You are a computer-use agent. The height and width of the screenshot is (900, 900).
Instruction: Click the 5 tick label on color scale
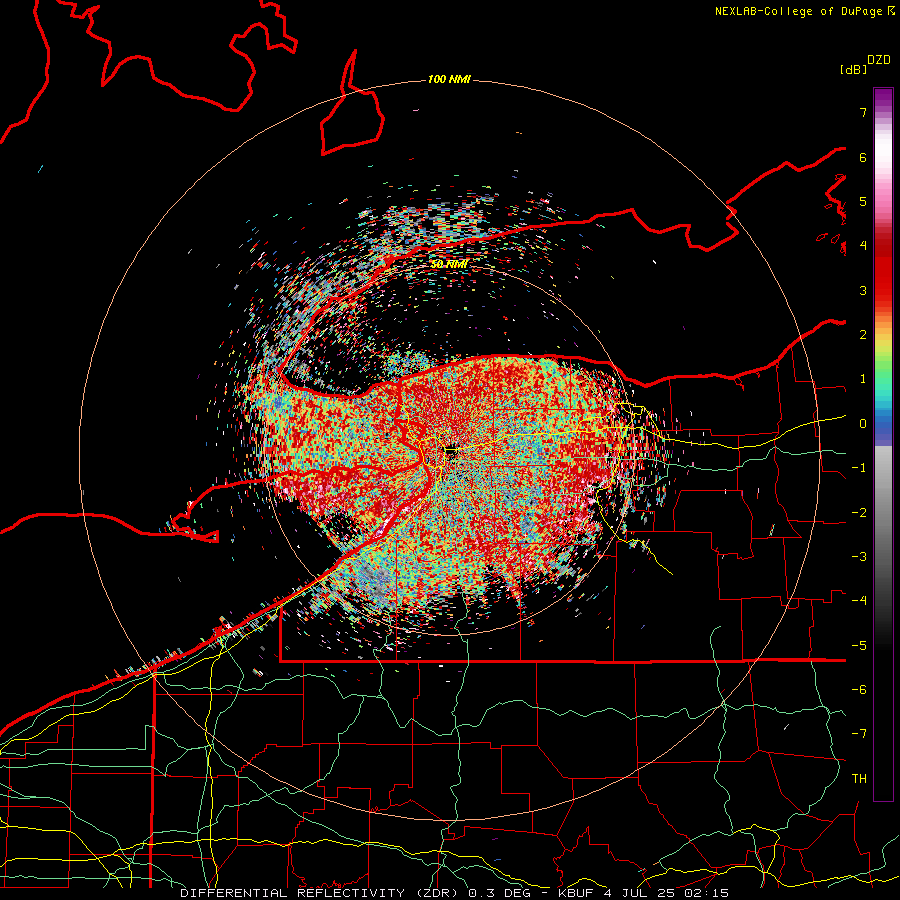pos(863,201)
